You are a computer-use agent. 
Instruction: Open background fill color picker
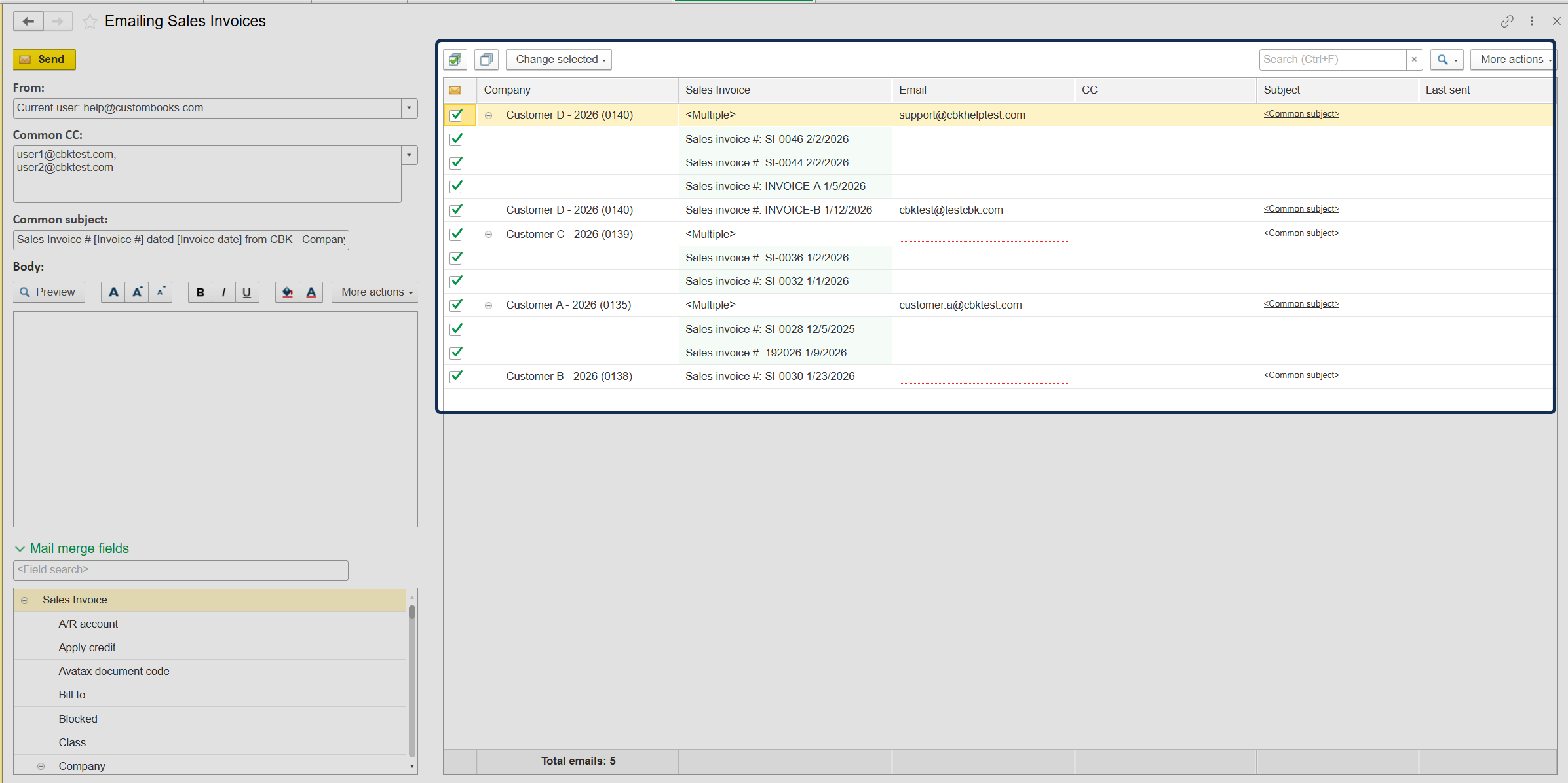[287, 292]
